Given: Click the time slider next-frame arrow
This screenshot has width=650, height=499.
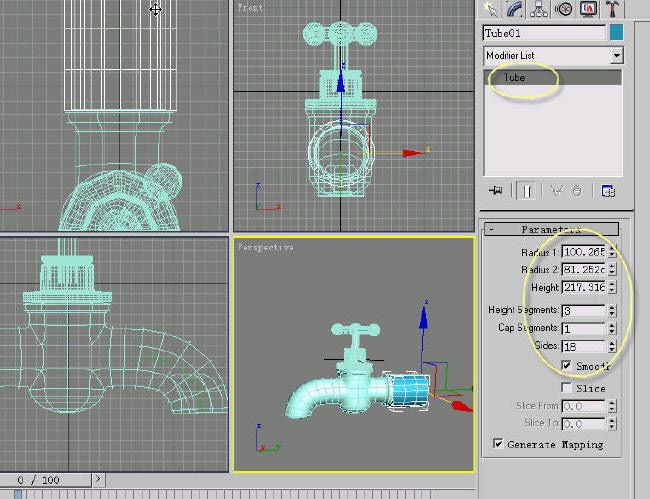Looking at the screenshot, I should pyautogui.click(x=98, y=480).
